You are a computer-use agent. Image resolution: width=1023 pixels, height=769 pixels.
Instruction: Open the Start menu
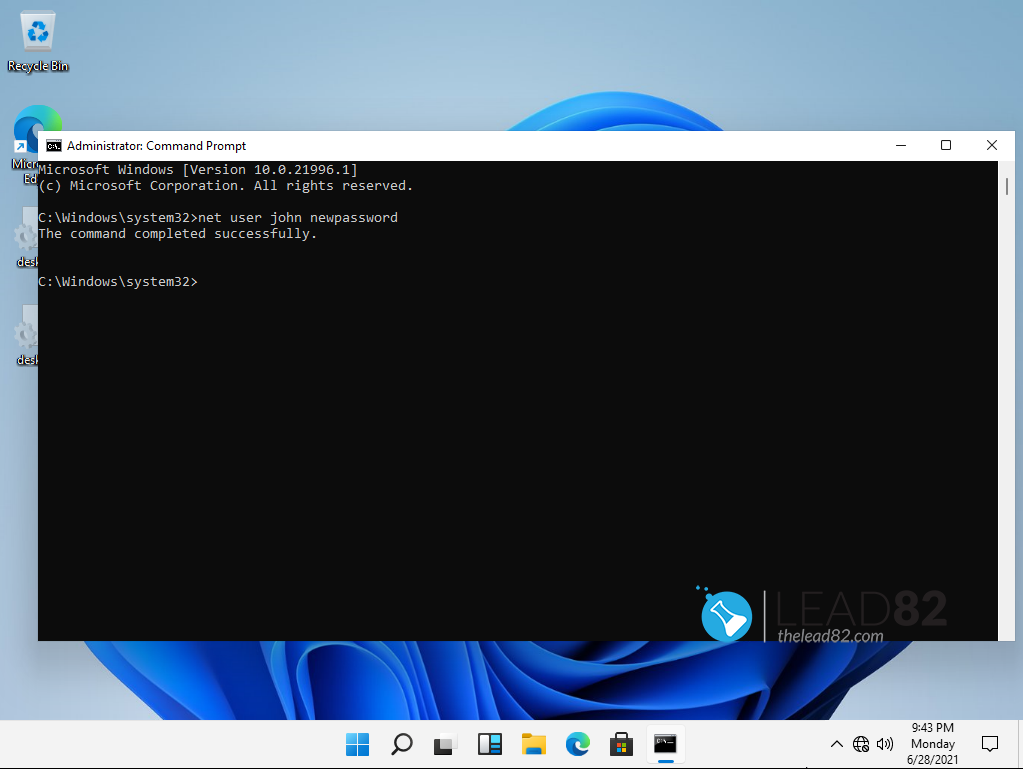click(x=357, y=744)
